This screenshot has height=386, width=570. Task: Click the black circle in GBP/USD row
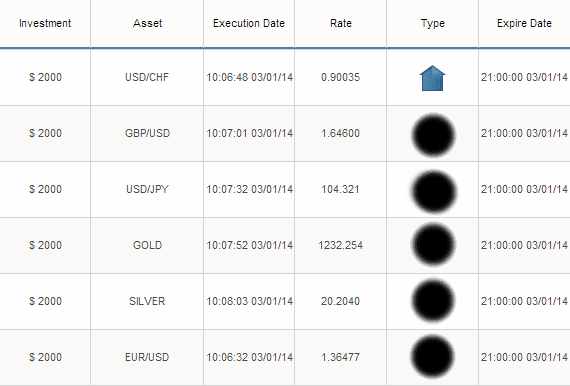click(433, 135)
